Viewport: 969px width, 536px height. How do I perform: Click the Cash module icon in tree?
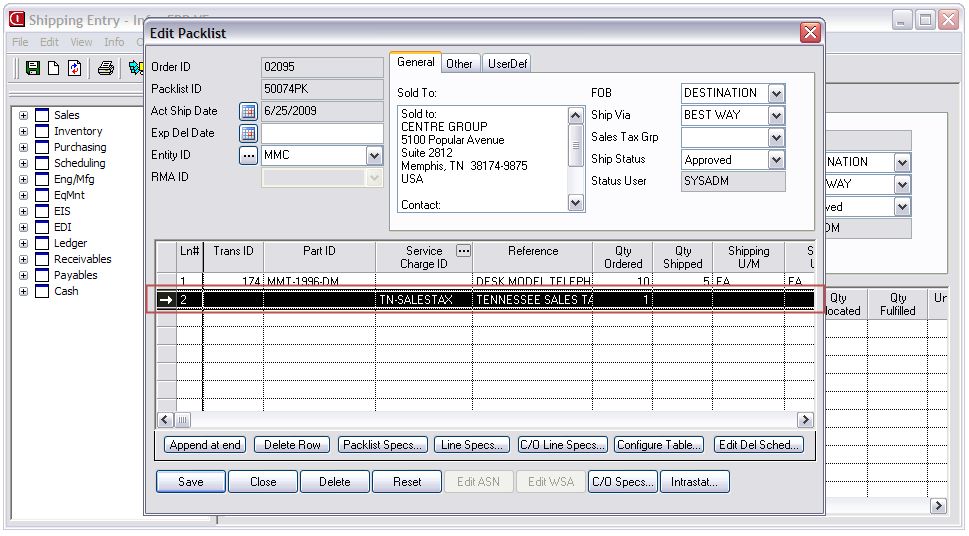[x=42, y=291]
